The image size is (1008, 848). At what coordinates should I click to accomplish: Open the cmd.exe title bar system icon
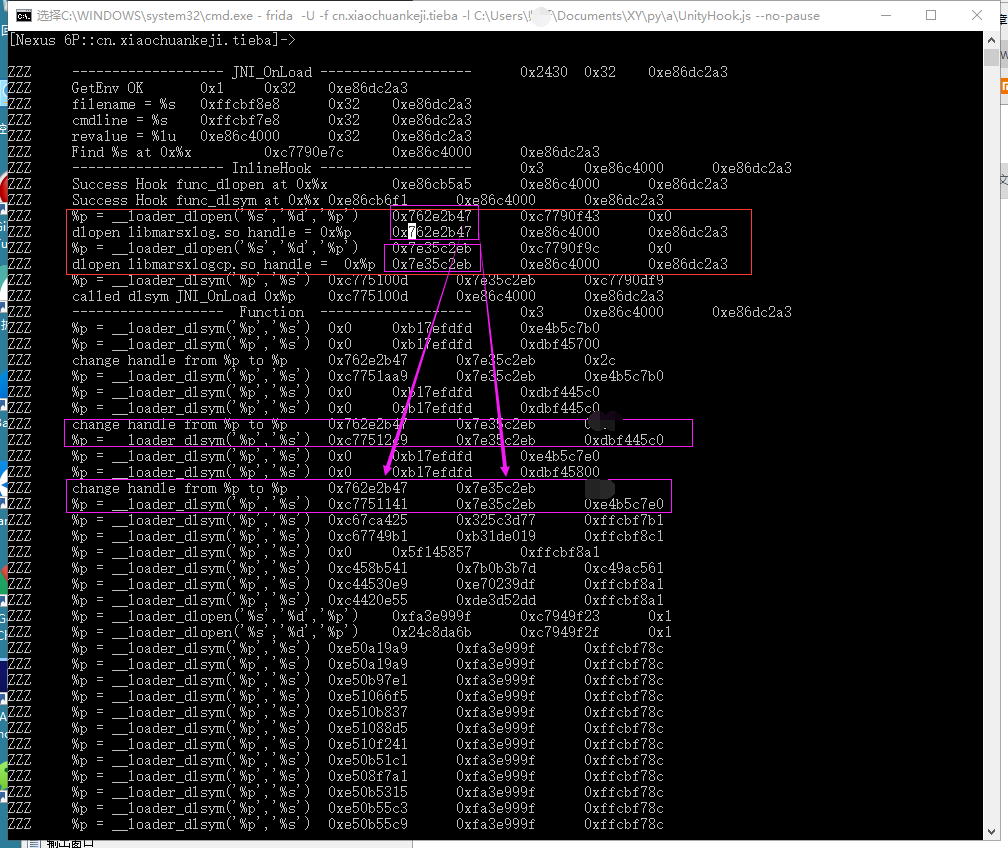click(23, 15)
